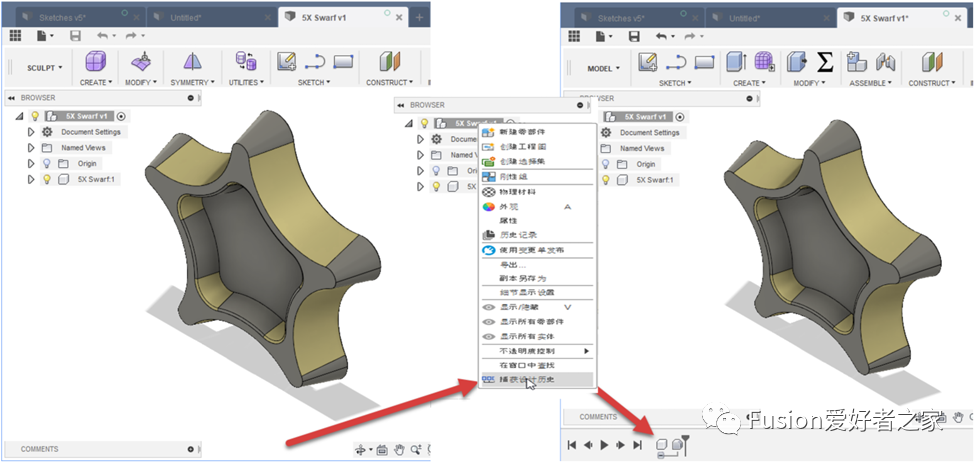Select Press Pull icon above MODIFY in MODEL window
The width and height of the screenshot is (975, 463).
coord(797,62)
